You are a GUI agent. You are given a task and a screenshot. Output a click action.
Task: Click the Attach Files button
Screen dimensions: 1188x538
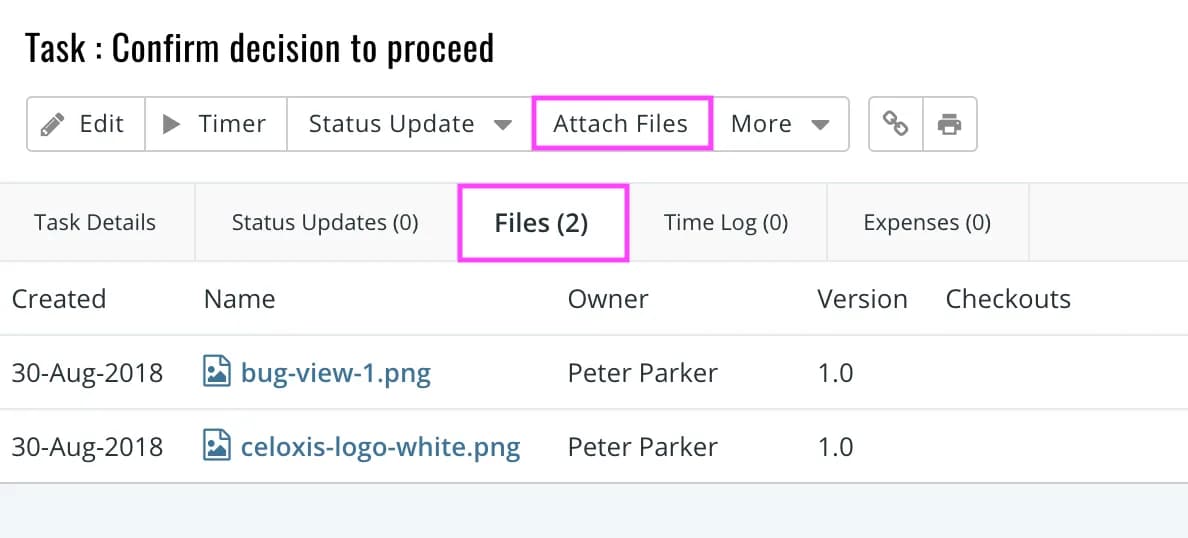click(x=621, y=124)
